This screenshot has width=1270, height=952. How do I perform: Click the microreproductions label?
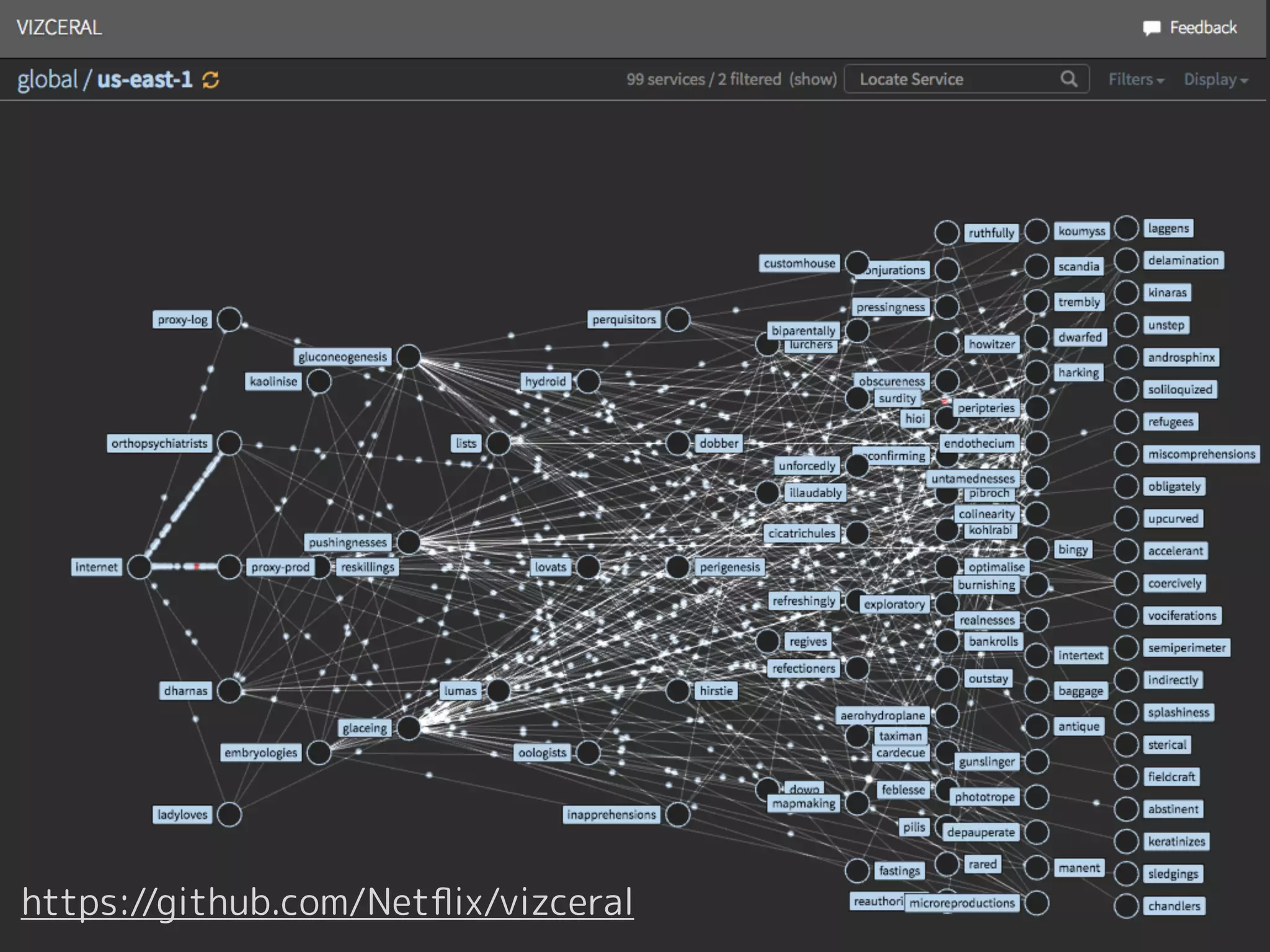[x=962, y=903]
